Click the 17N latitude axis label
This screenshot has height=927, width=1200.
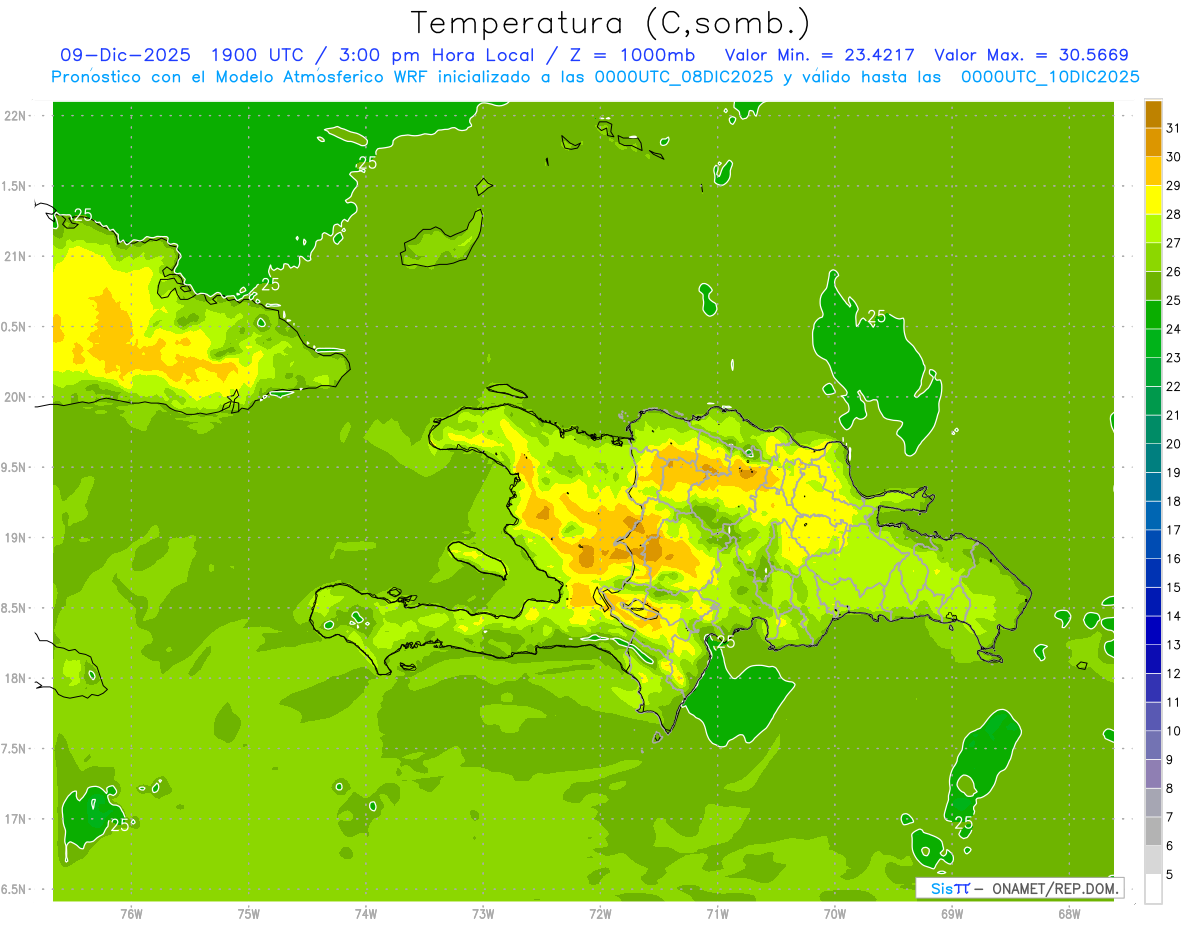pyautogui.click(x=17, y=819)
